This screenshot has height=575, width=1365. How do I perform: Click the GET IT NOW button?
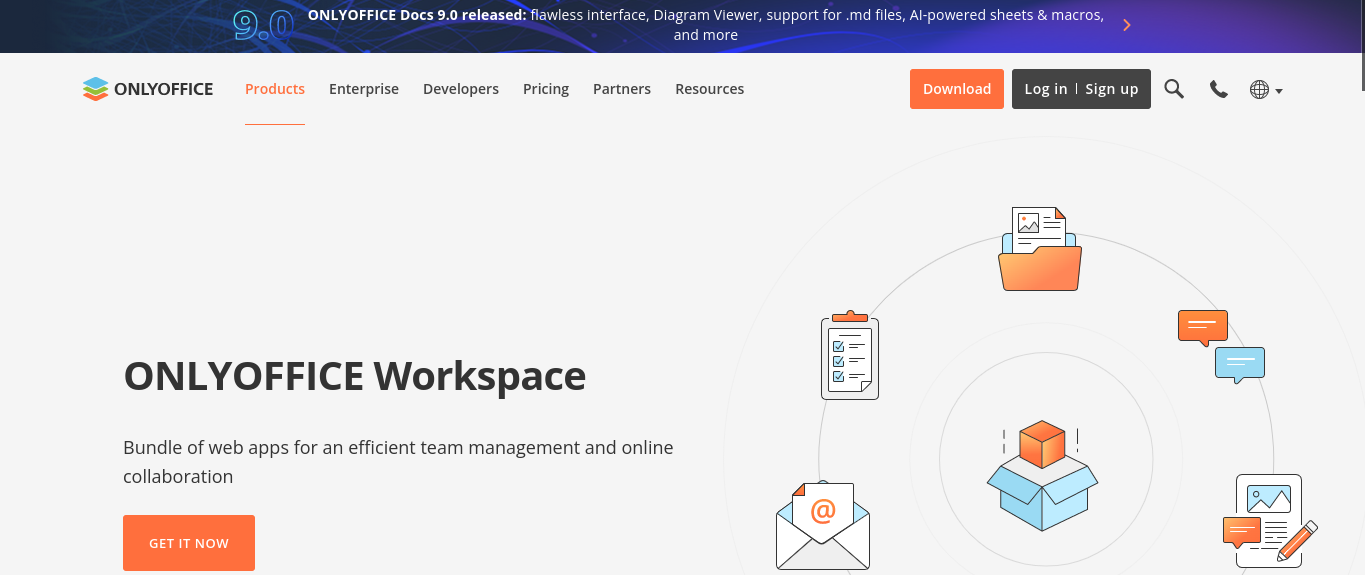point(189,543)
